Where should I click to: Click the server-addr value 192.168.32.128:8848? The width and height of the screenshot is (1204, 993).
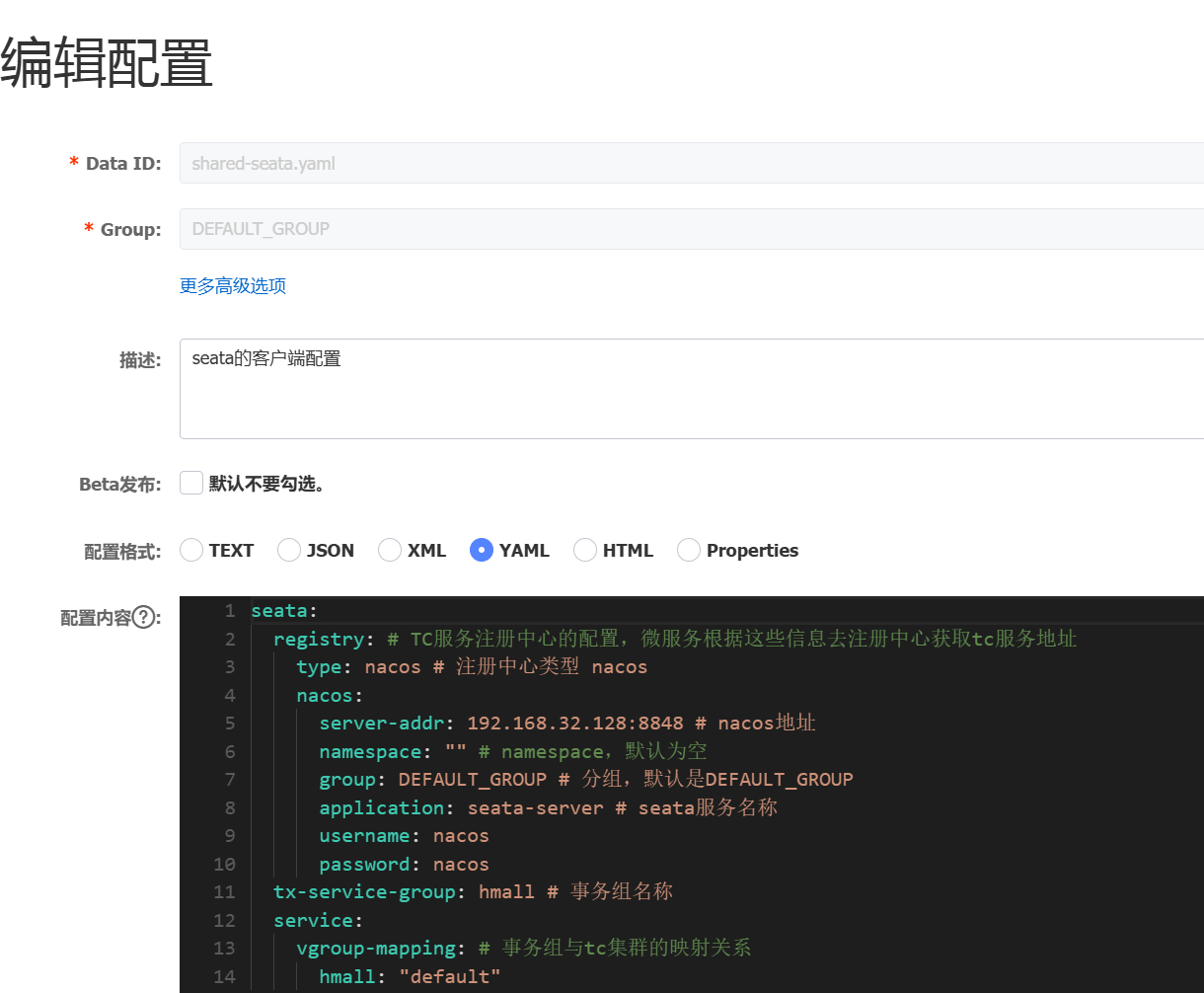[x=575, y=724]
